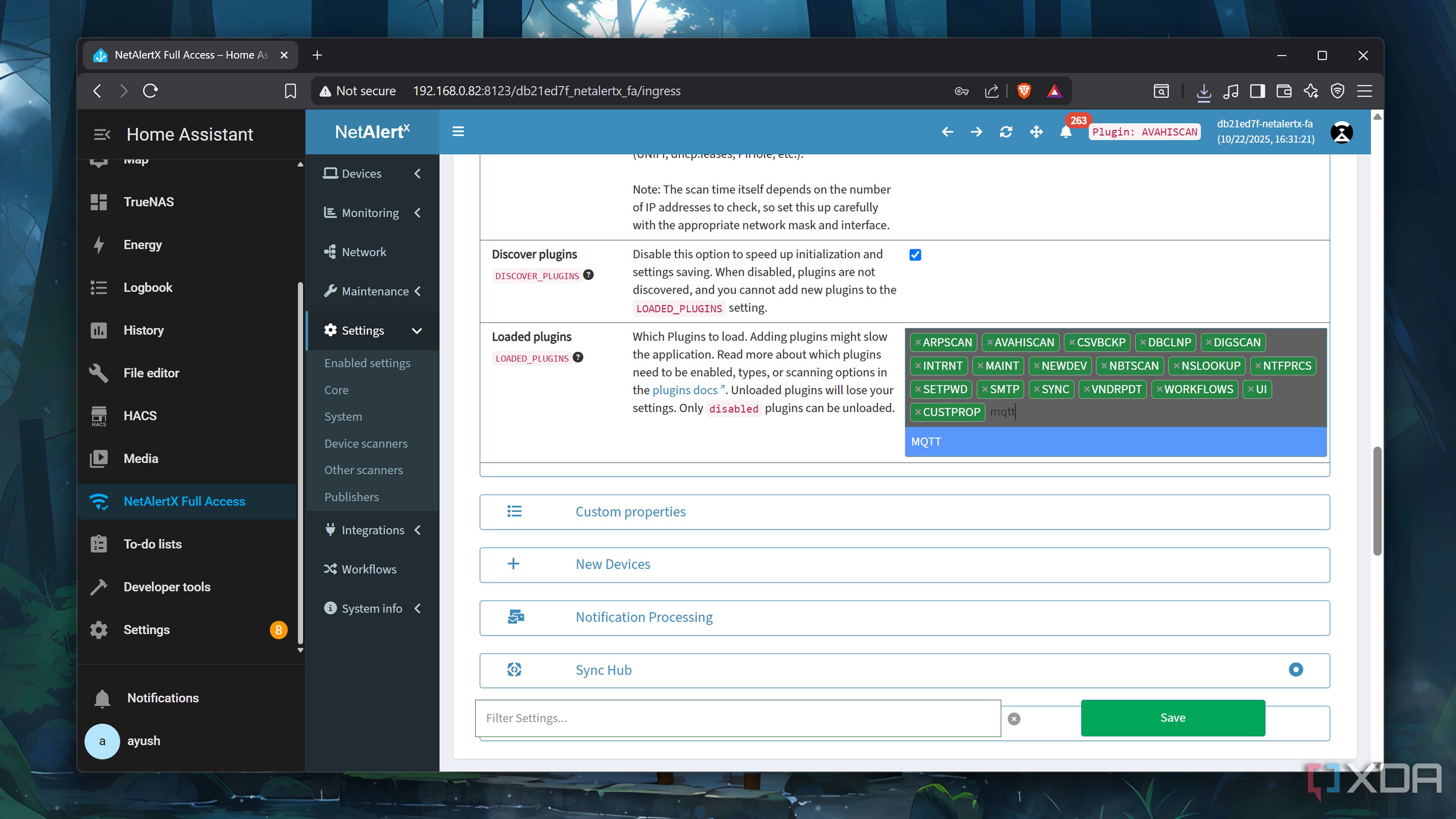
Task: Collapse the NetAlertX Settings menu
Action: [372, 331]
